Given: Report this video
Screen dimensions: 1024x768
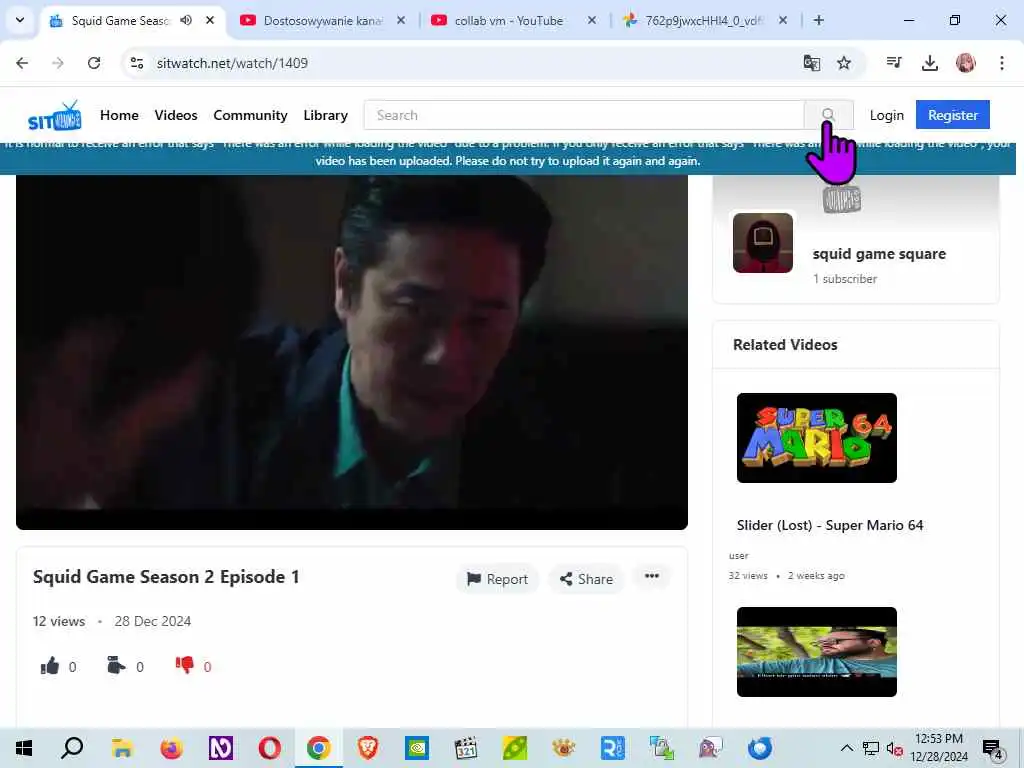Looking at the screenshot, I should coord(498,579).
